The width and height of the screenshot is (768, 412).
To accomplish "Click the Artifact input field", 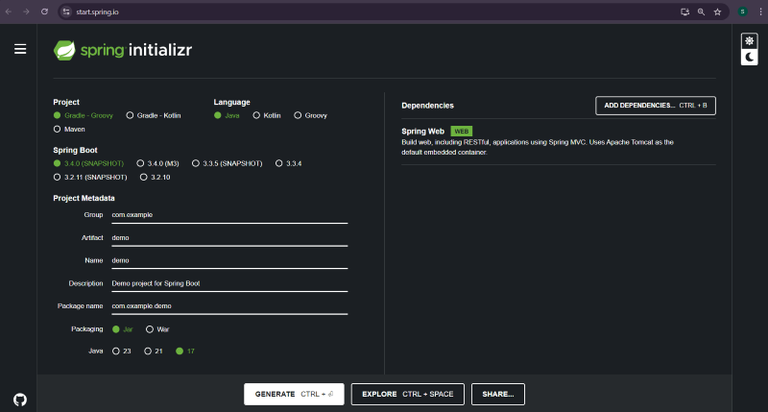I will pyautogui.click(x=230, y=238).
